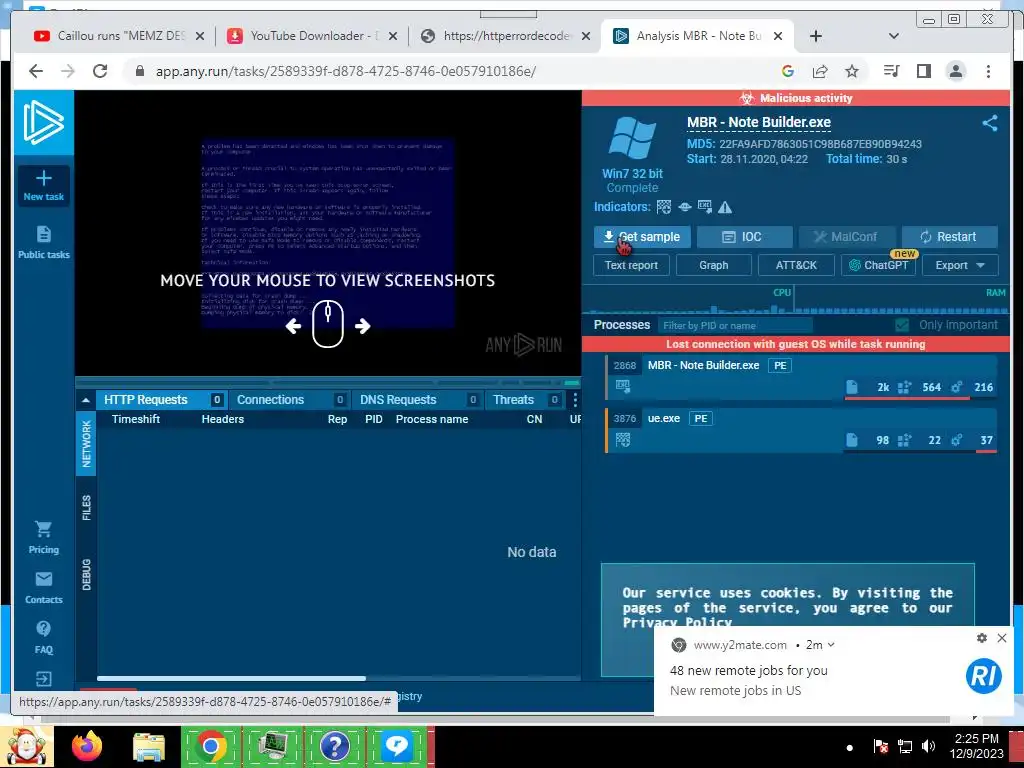This screenshot has width=1024, height=768.
Task: Open Graph view
Action: tap(714, 265)
